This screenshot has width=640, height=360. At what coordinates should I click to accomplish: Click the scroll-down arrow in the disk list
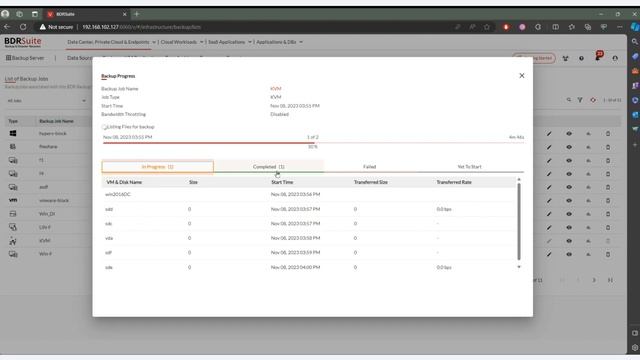point(519,267)
